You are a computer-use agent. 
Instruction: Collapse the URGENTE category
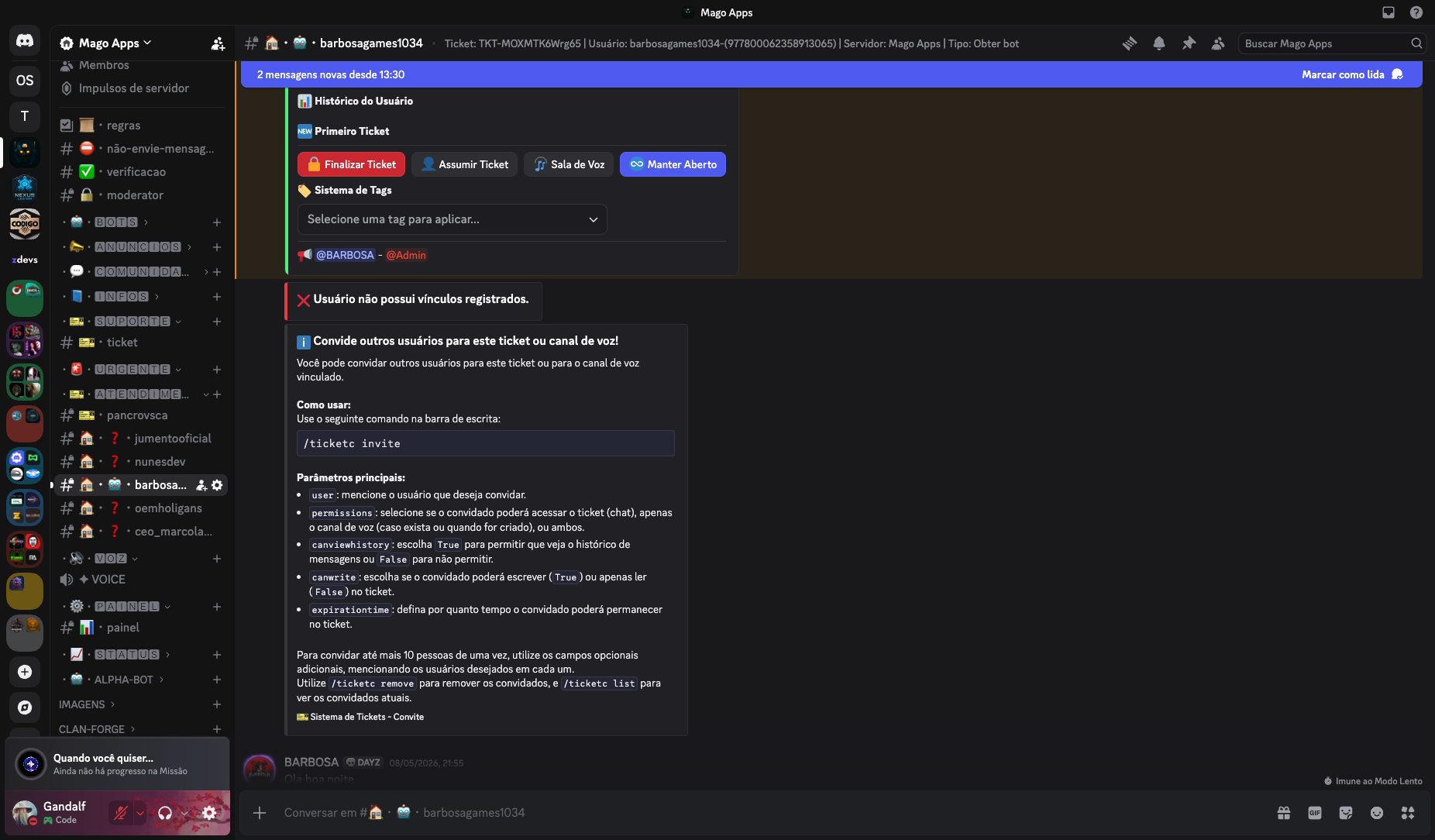tap(132, 370)
